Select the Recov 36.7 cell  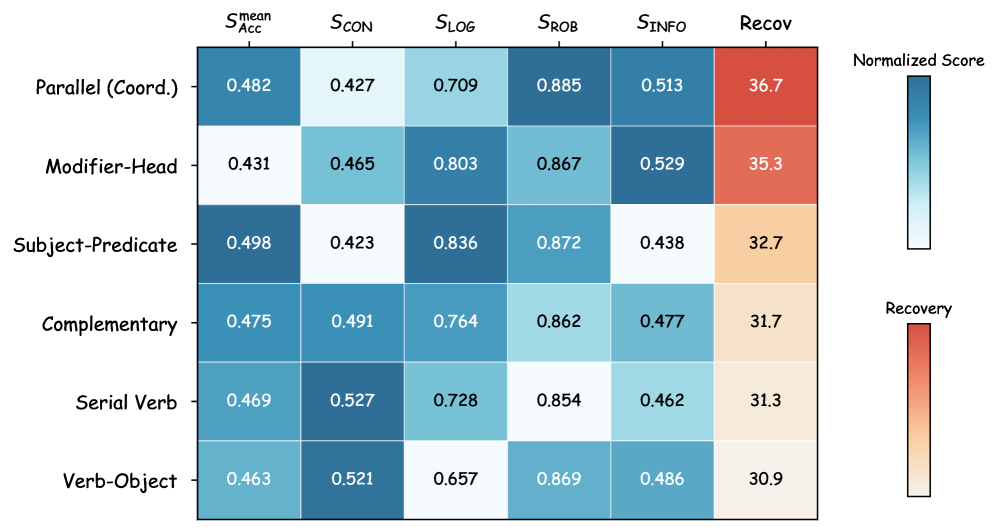tap(765, 86)
